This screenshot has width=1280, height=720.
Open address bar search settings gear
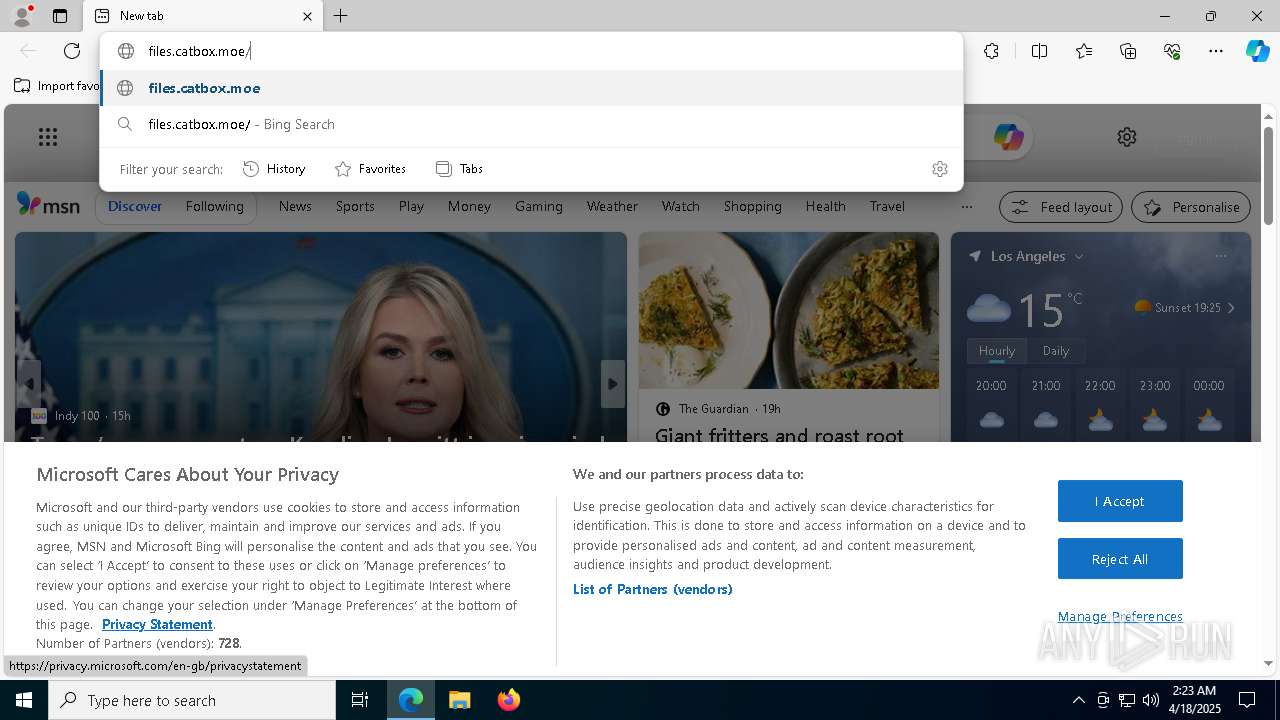click(939, 169)
